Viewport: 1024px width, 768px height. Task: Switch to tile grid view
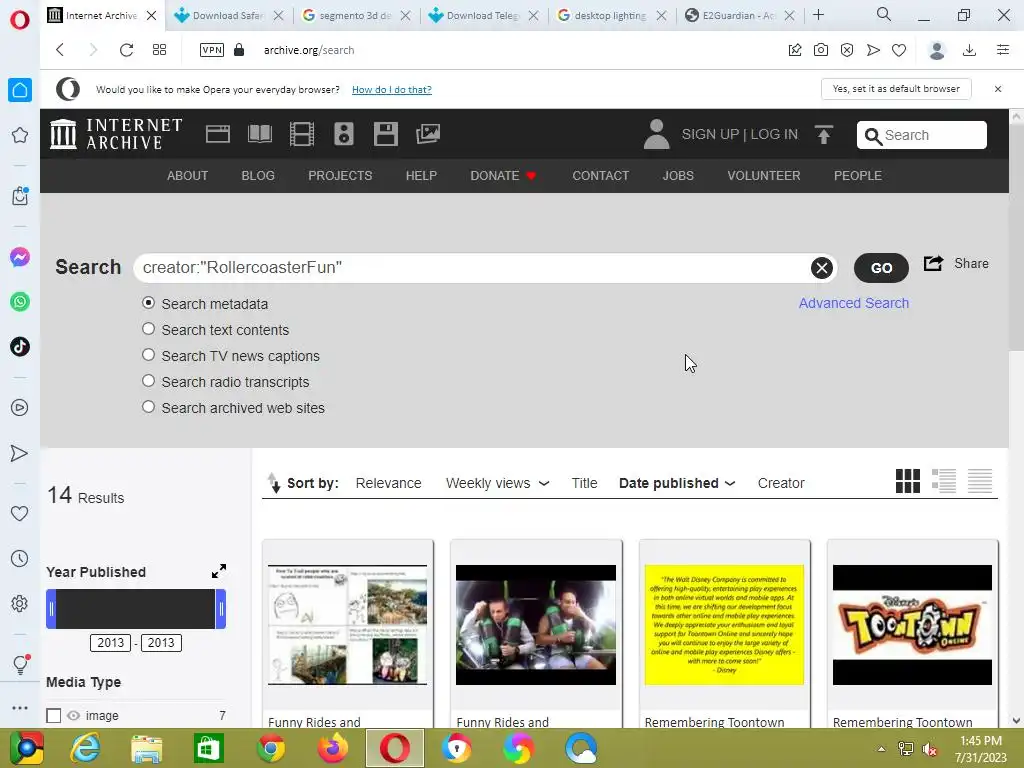(907, 481)
